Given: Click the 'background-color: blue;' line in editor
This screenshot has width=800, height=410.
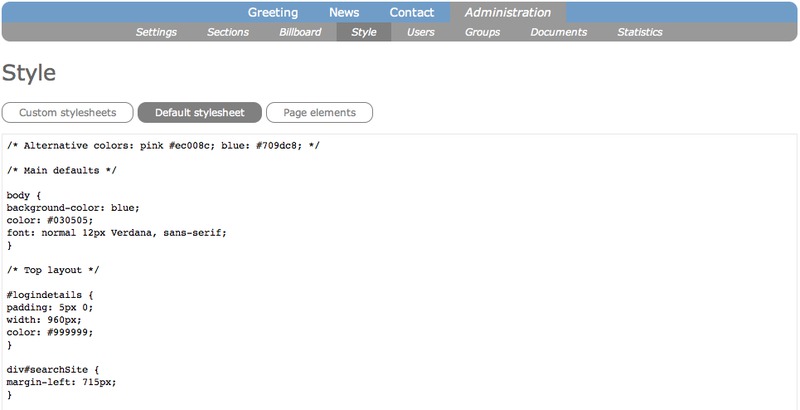Looking at the screenshot, I should (x=73, y=207).
